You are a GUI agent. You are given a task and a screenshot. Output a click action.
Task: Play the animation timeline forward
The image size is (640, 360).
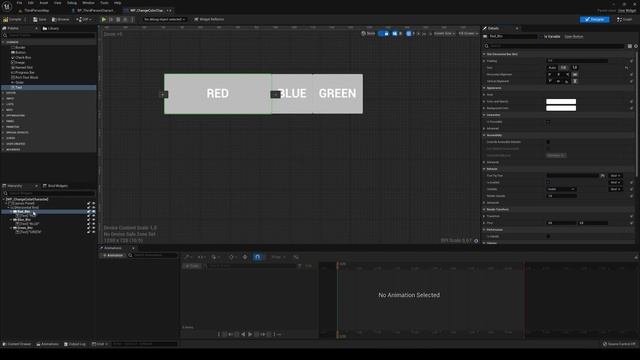[250, 334]
